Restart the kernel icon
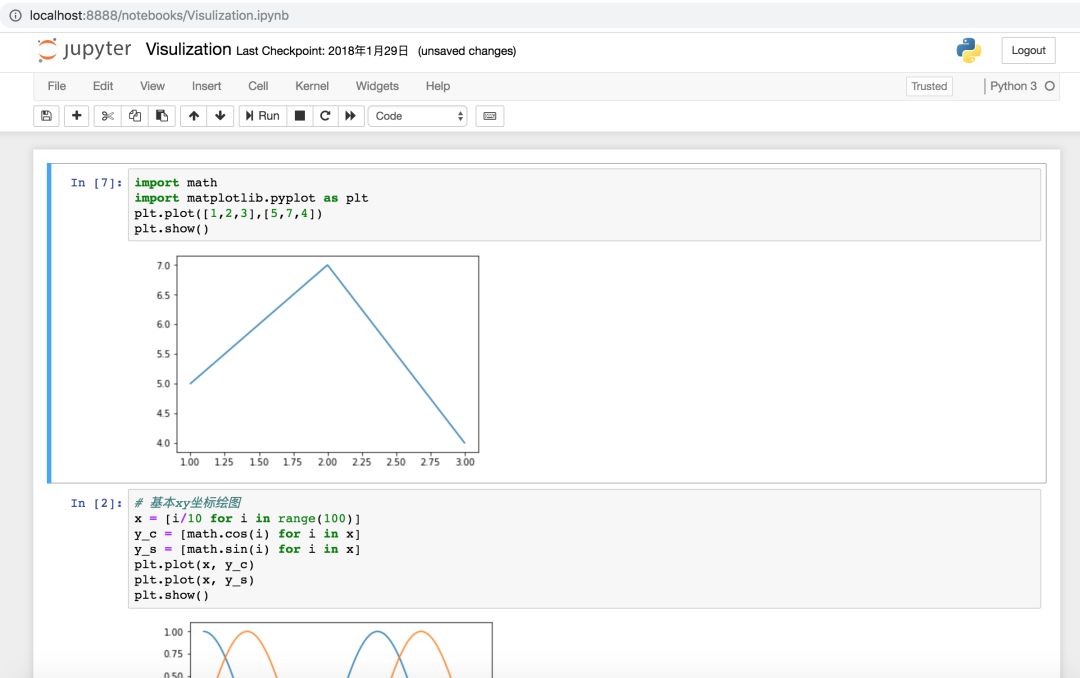The height and width of the screenshot is (678, 1080). [x=325, y=116]
